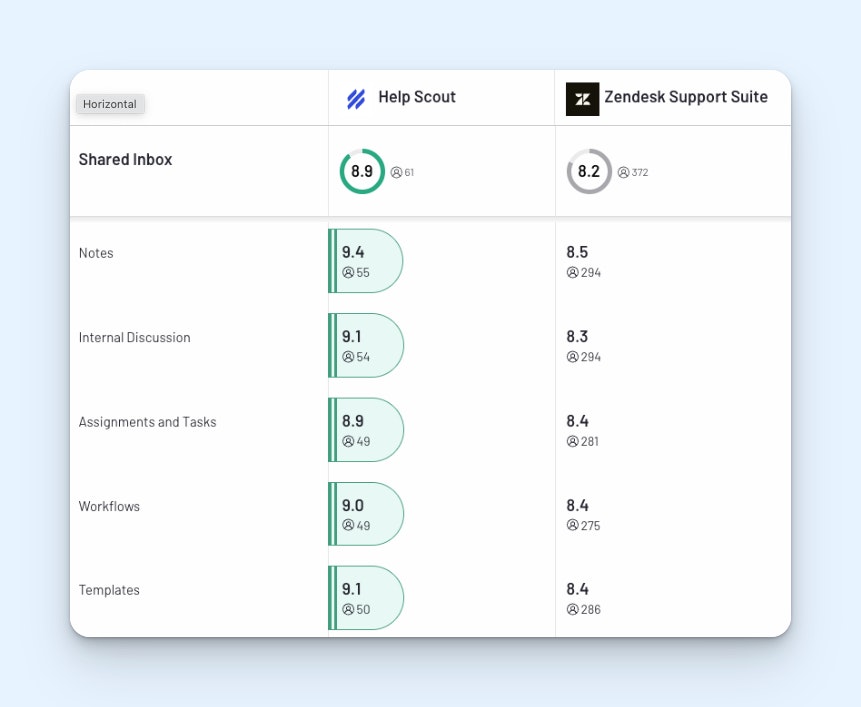
Task: Select the Workflows feature label
Action: pyautogui.click(x=109, y=506)
